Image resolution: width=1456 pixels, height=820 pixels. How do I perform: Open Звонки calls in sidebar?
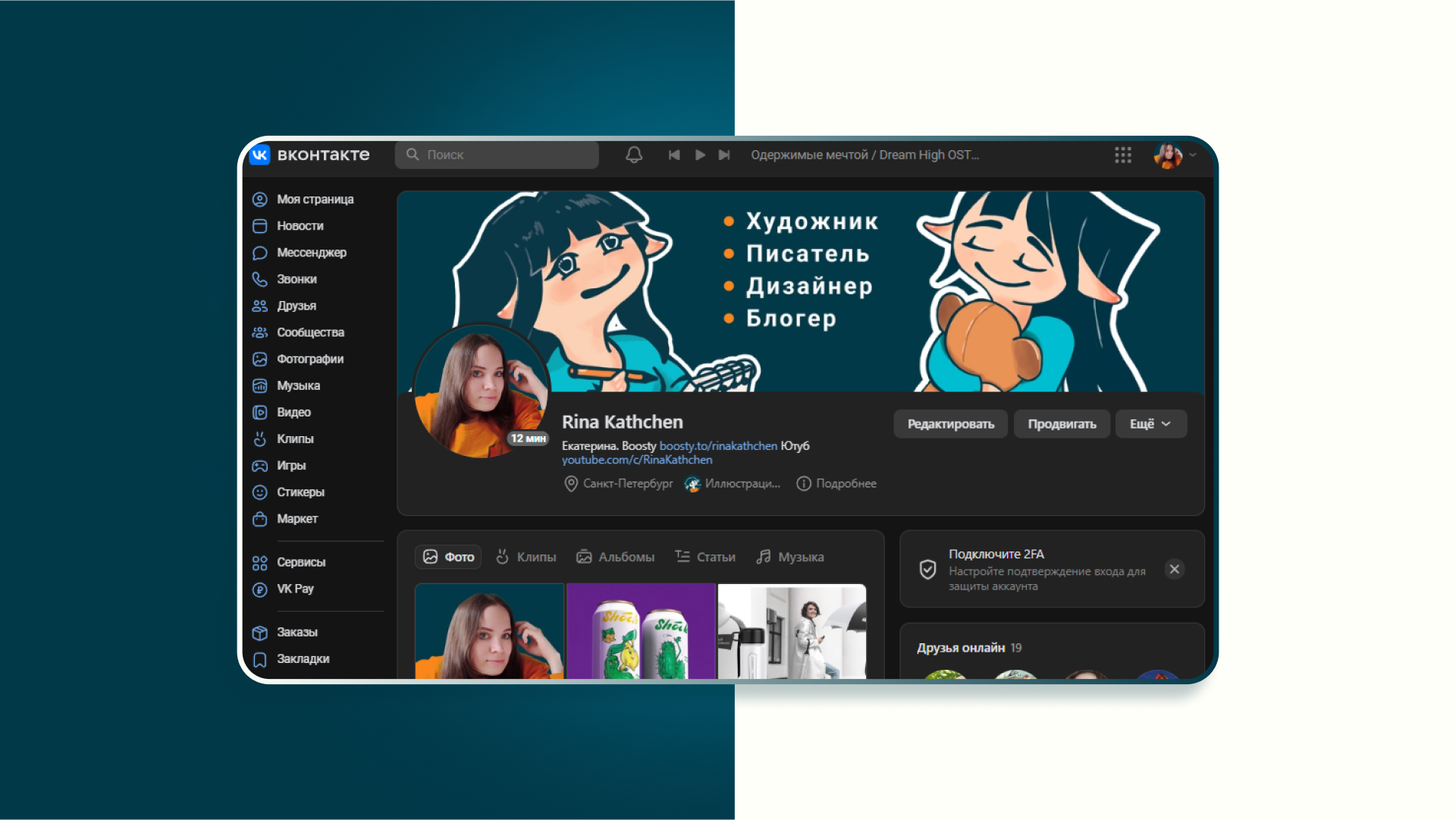[297, 279]
